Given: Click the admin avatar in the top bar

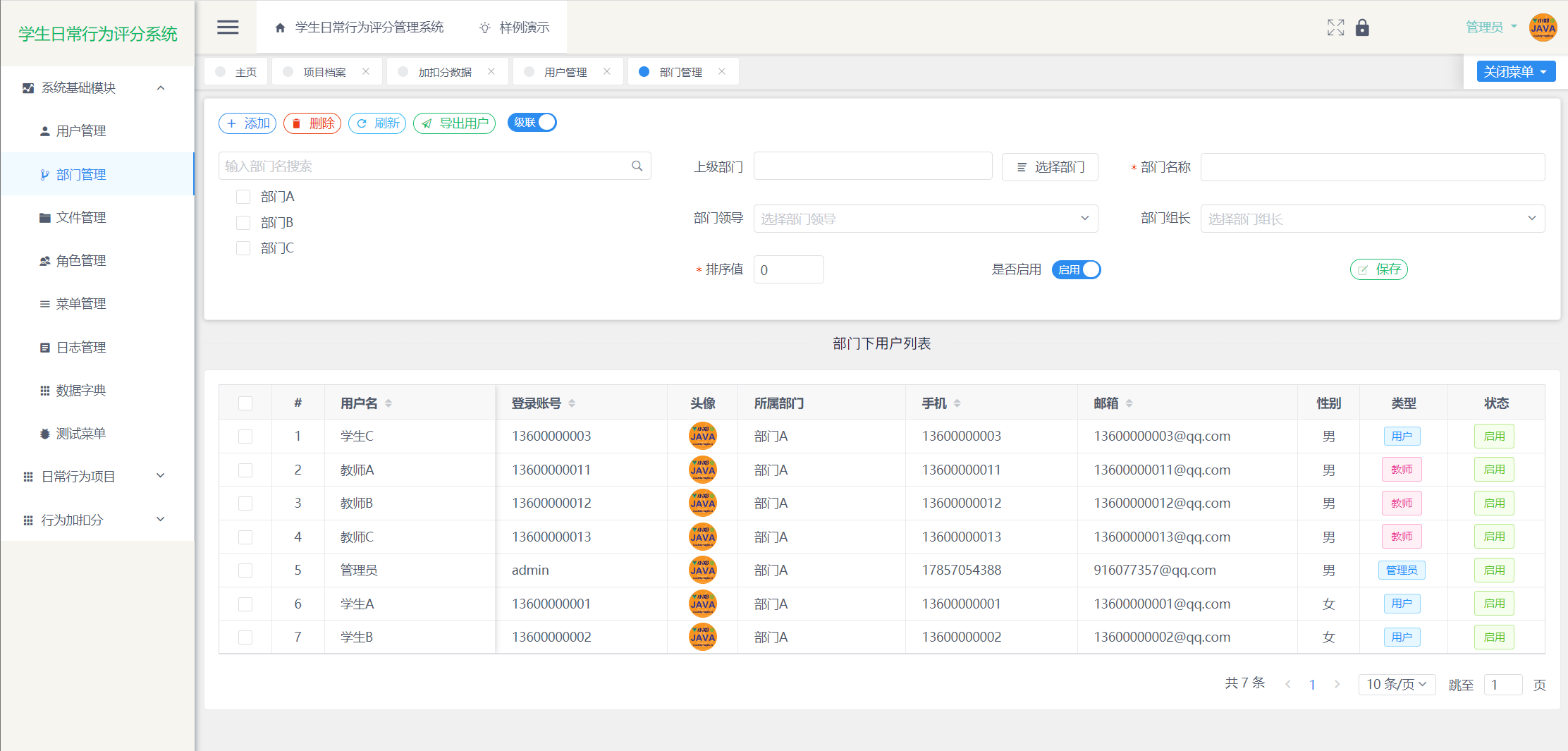Looking at the screenshot, I should [x=1543, y=28].
